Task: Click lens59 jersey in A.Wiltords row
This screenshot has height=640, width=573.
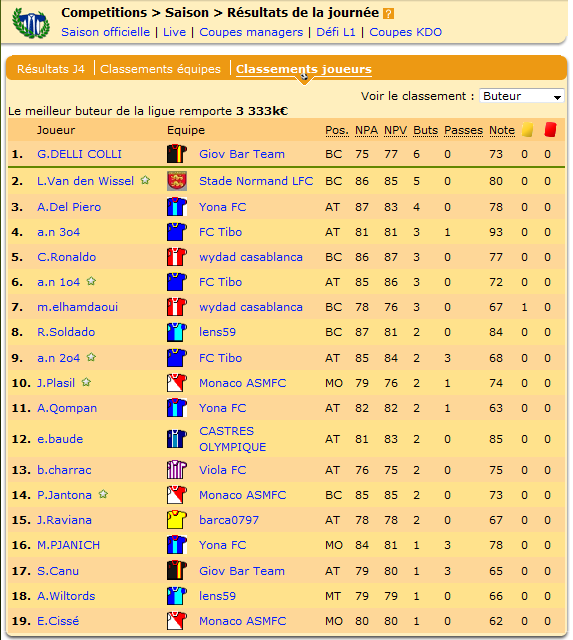Action: pyautogui.click(x=177, y=596)
